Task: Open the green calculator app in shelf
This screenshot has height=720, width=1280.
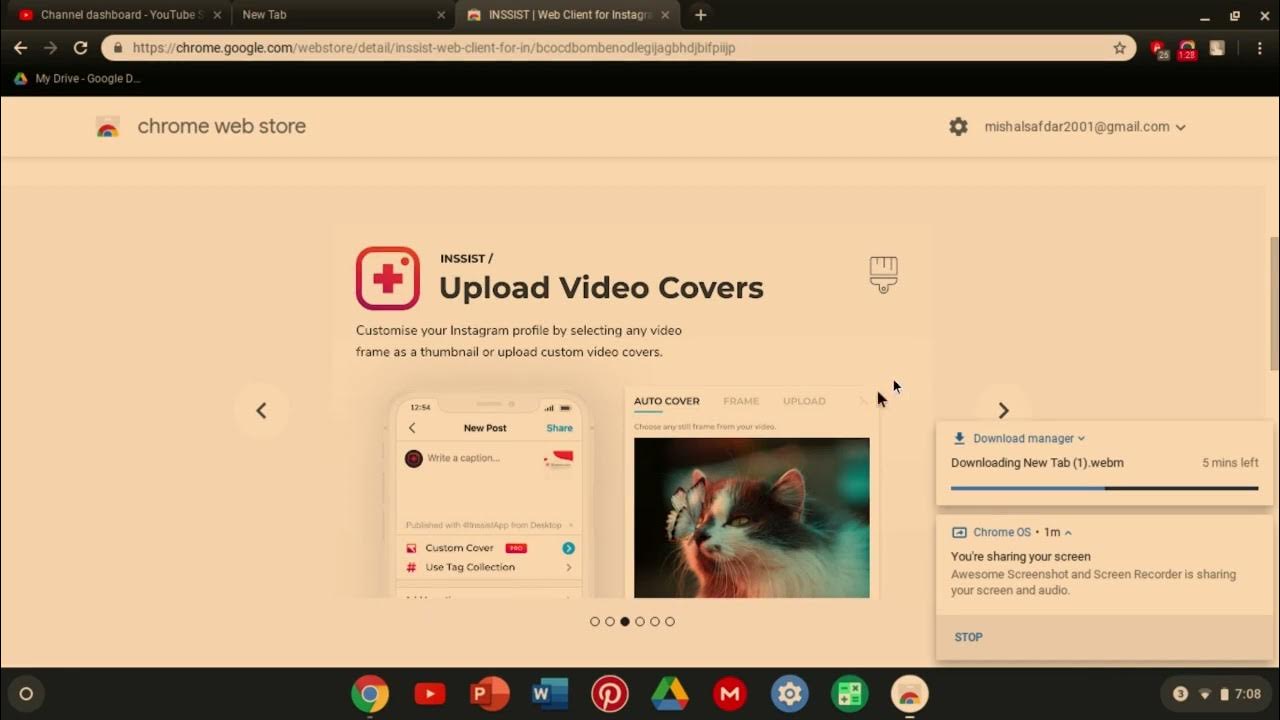Action: 850,694
